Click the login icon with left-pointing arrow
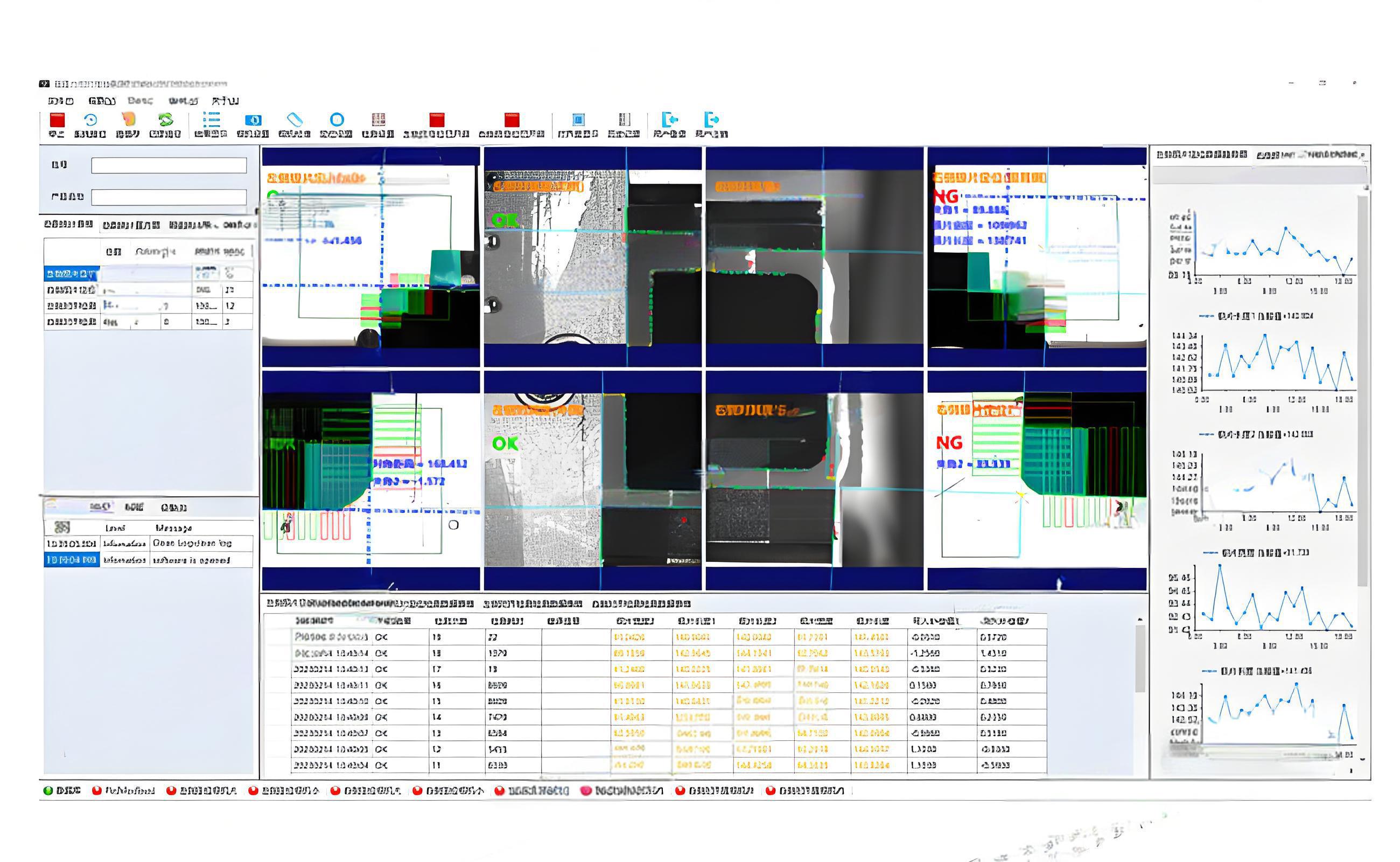Screen dimensions: 1400x862 (669, 119)
